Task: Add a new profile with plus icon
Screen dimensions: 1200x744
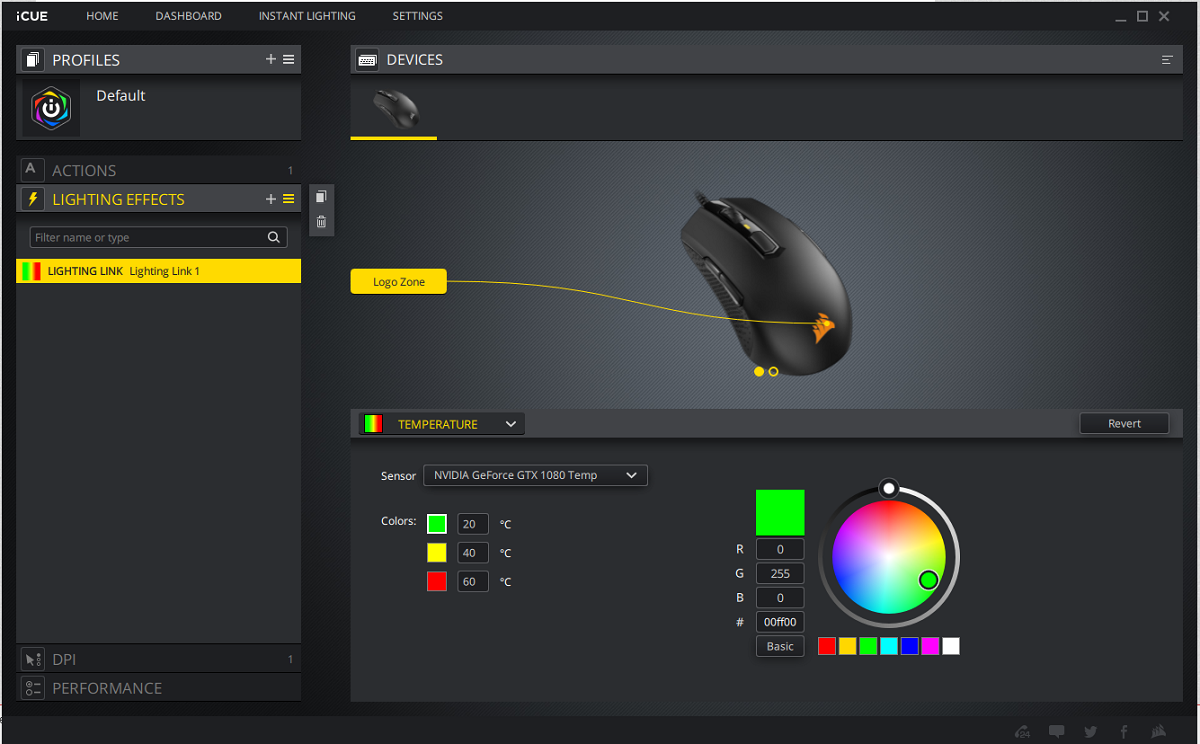Action: 271,59
